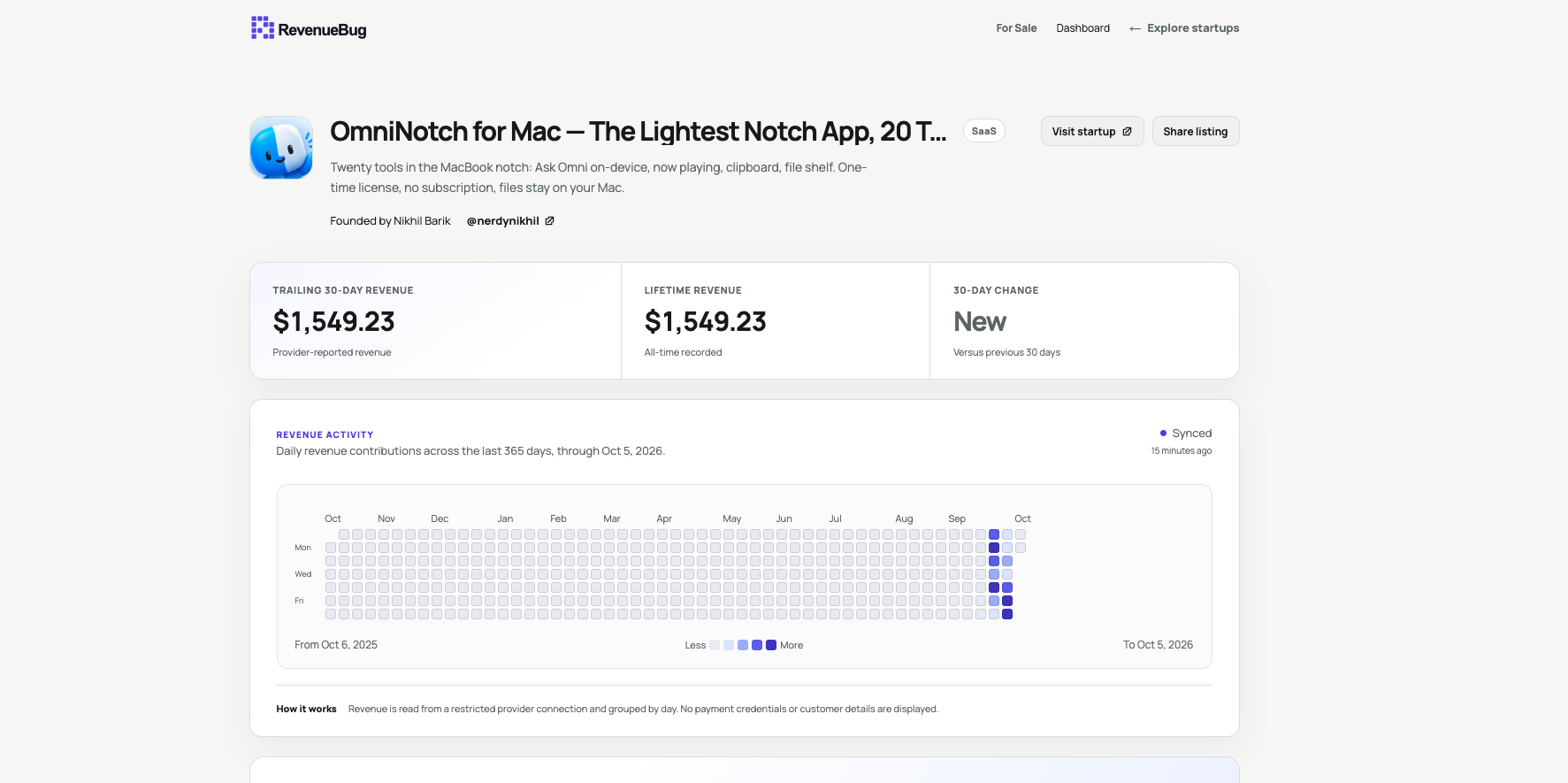This screenshot has width=1568, height=783.
Task: Click the "How it works" label
Action: point(306,709)
